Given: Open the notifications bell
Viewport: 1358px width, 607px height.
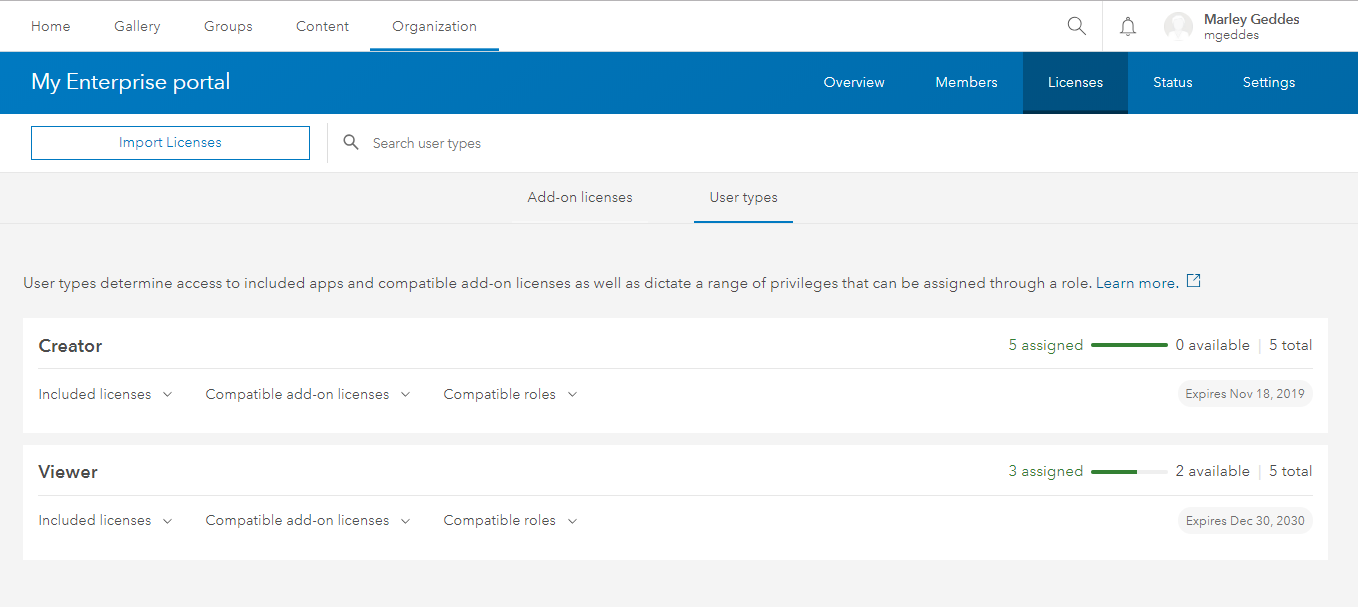Looking at the screenshot, I should [x=1127, y=26].
